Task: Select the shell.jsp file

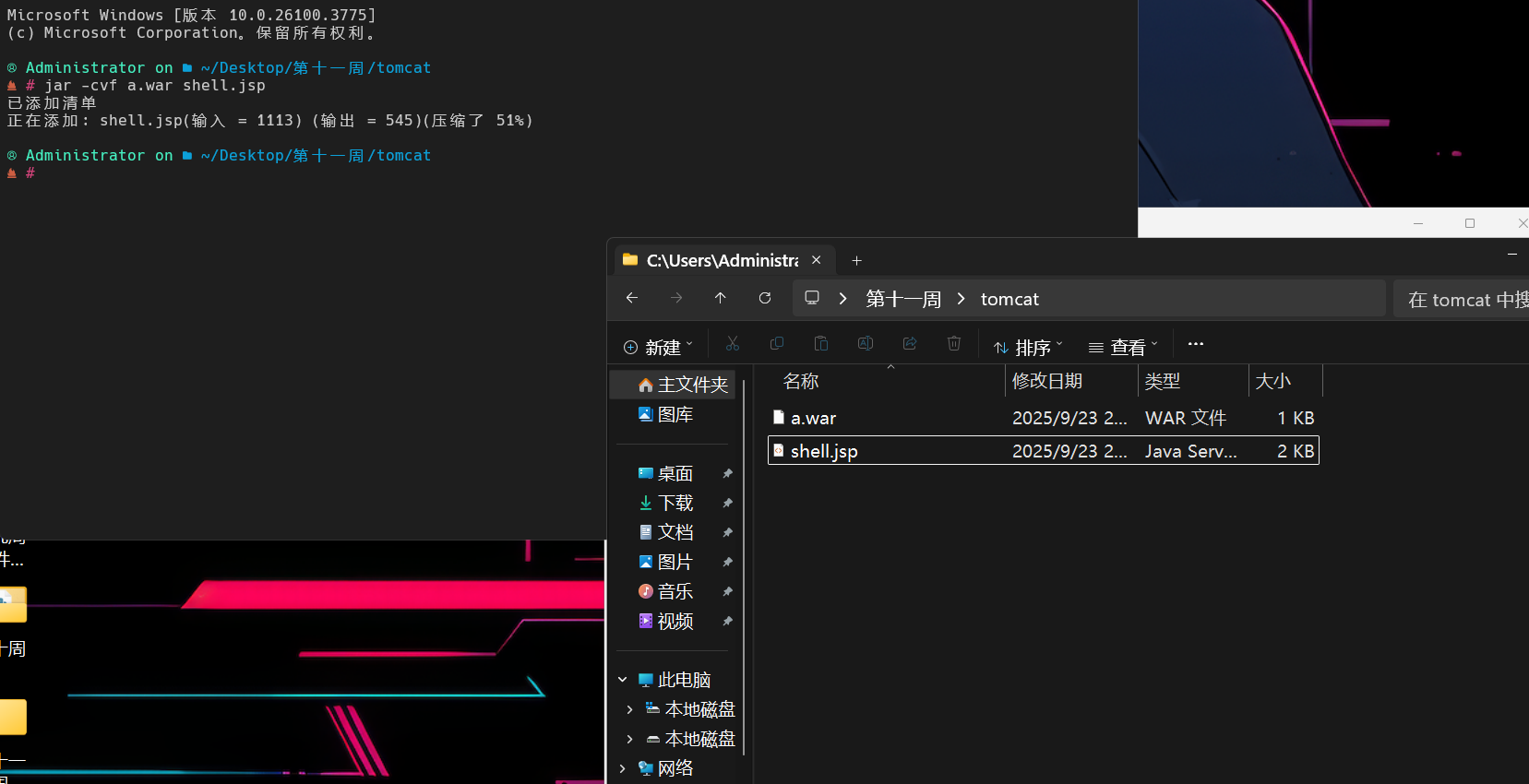Action: 1044,451
